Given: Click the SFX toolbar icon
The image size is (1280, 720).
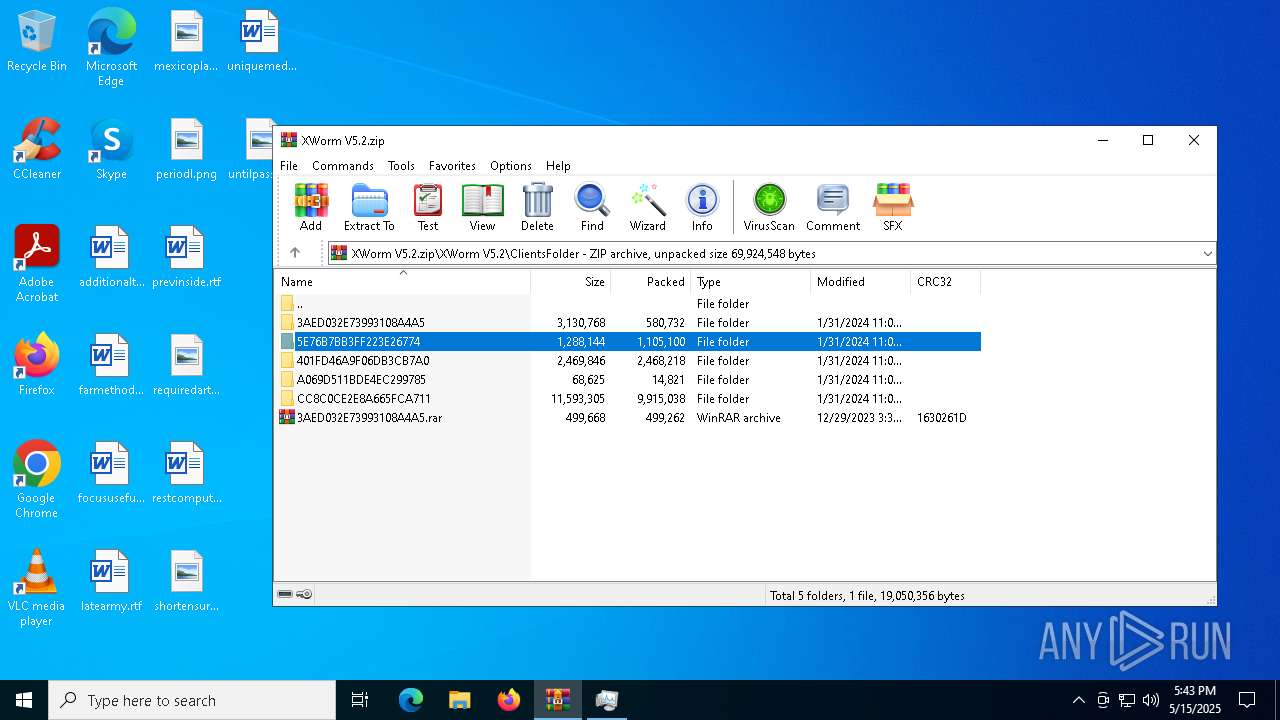Looking at the screenshot, I should pos(893,208).
